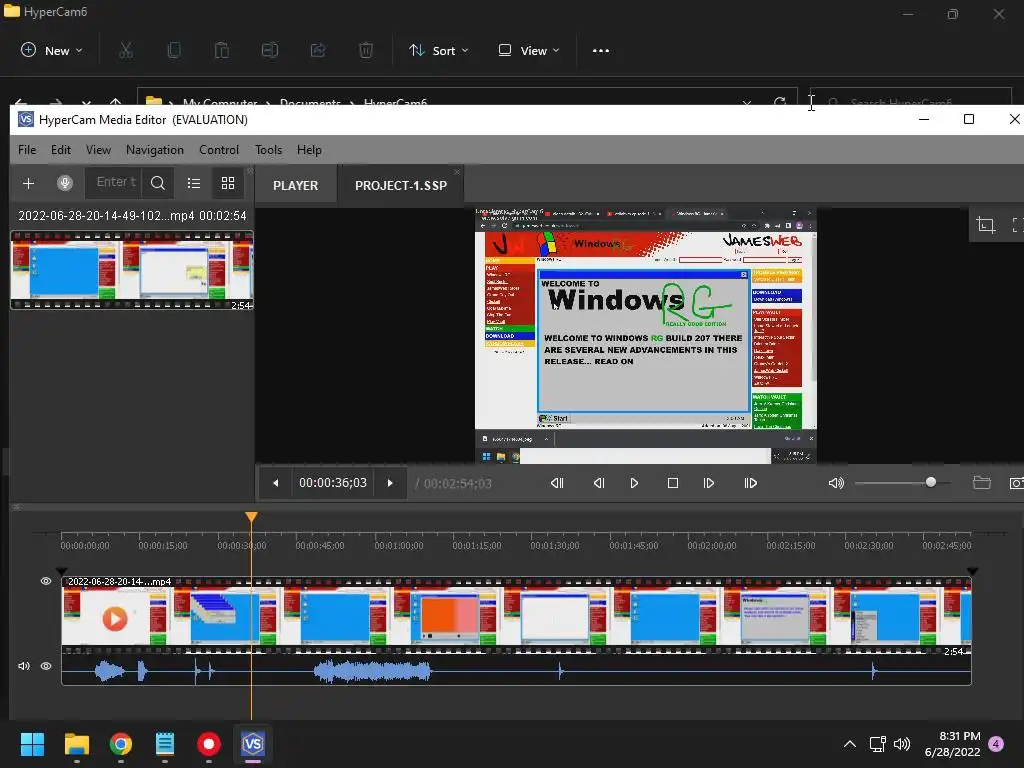The height and width of the screenshot is (768, 1024).
Task: Jump to next marker button
Action: (750, 483)
